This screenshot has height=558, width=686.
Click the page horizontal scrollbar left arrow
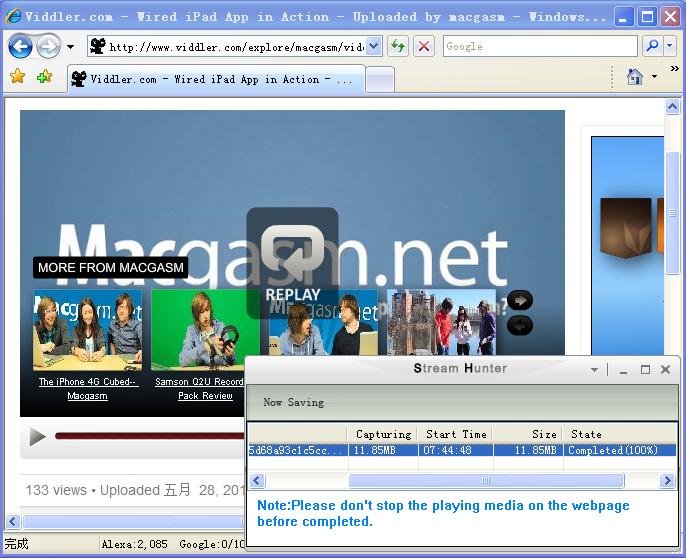(12, 522)
